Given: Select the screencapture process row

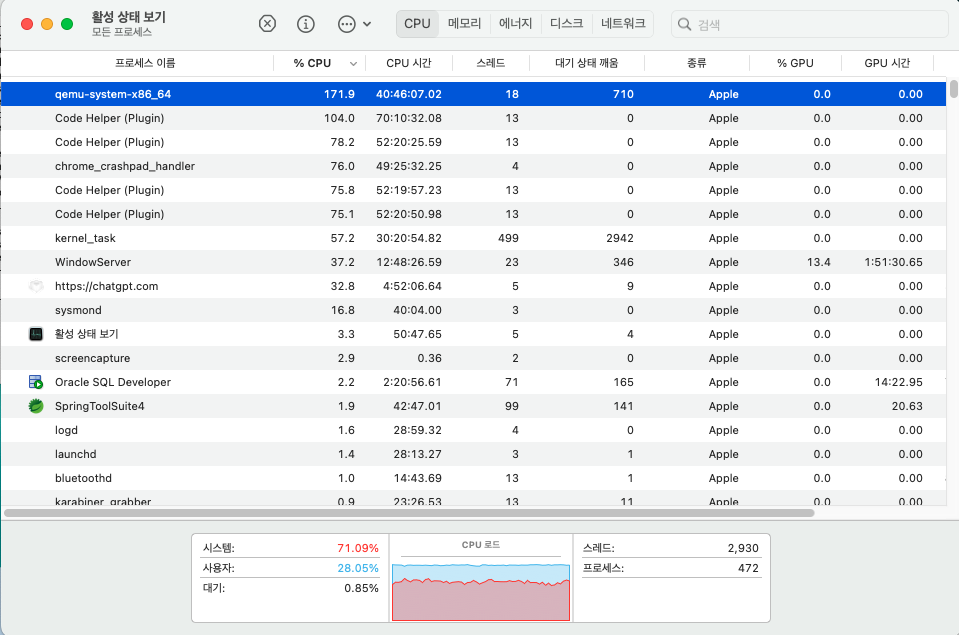Looking at the screenshot, I should [x=473, y=358].
